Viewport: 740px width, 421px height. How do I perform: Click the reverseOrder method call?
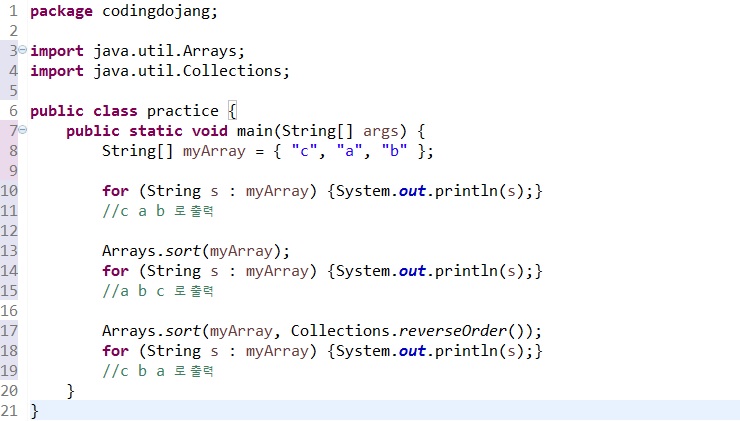tap(453, 331)
